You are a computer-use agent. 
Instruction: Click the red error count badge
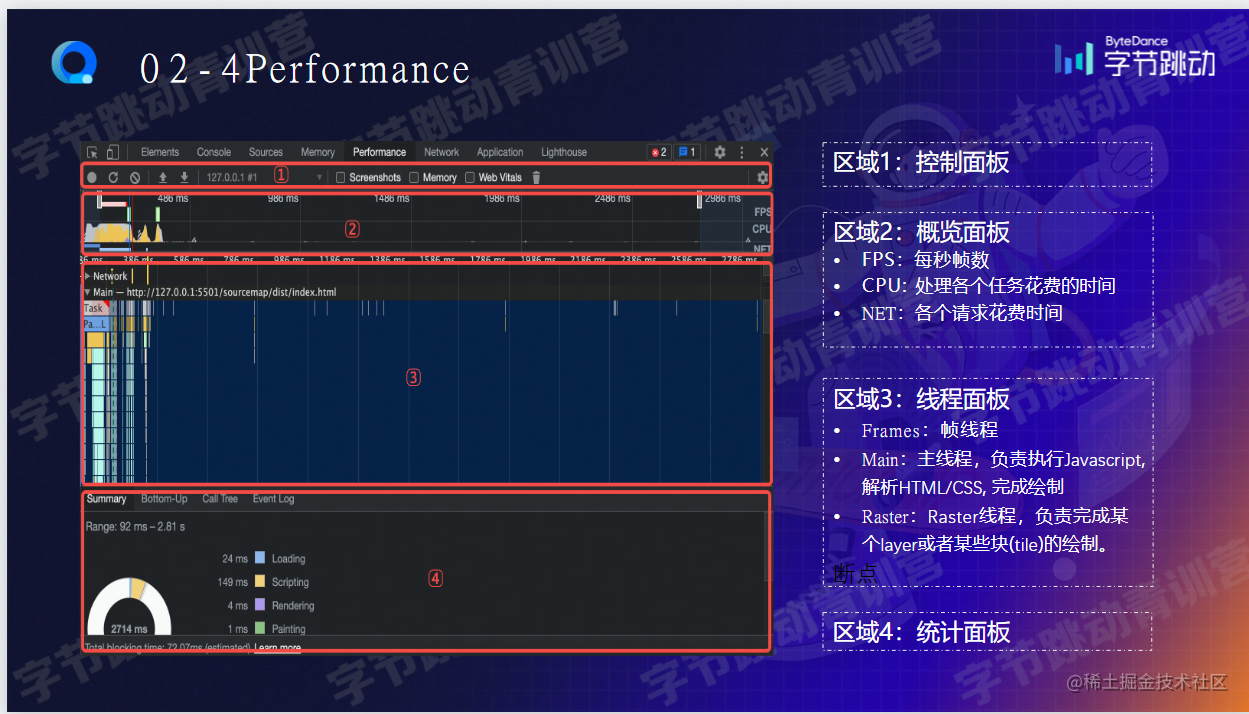click(659, 152)
